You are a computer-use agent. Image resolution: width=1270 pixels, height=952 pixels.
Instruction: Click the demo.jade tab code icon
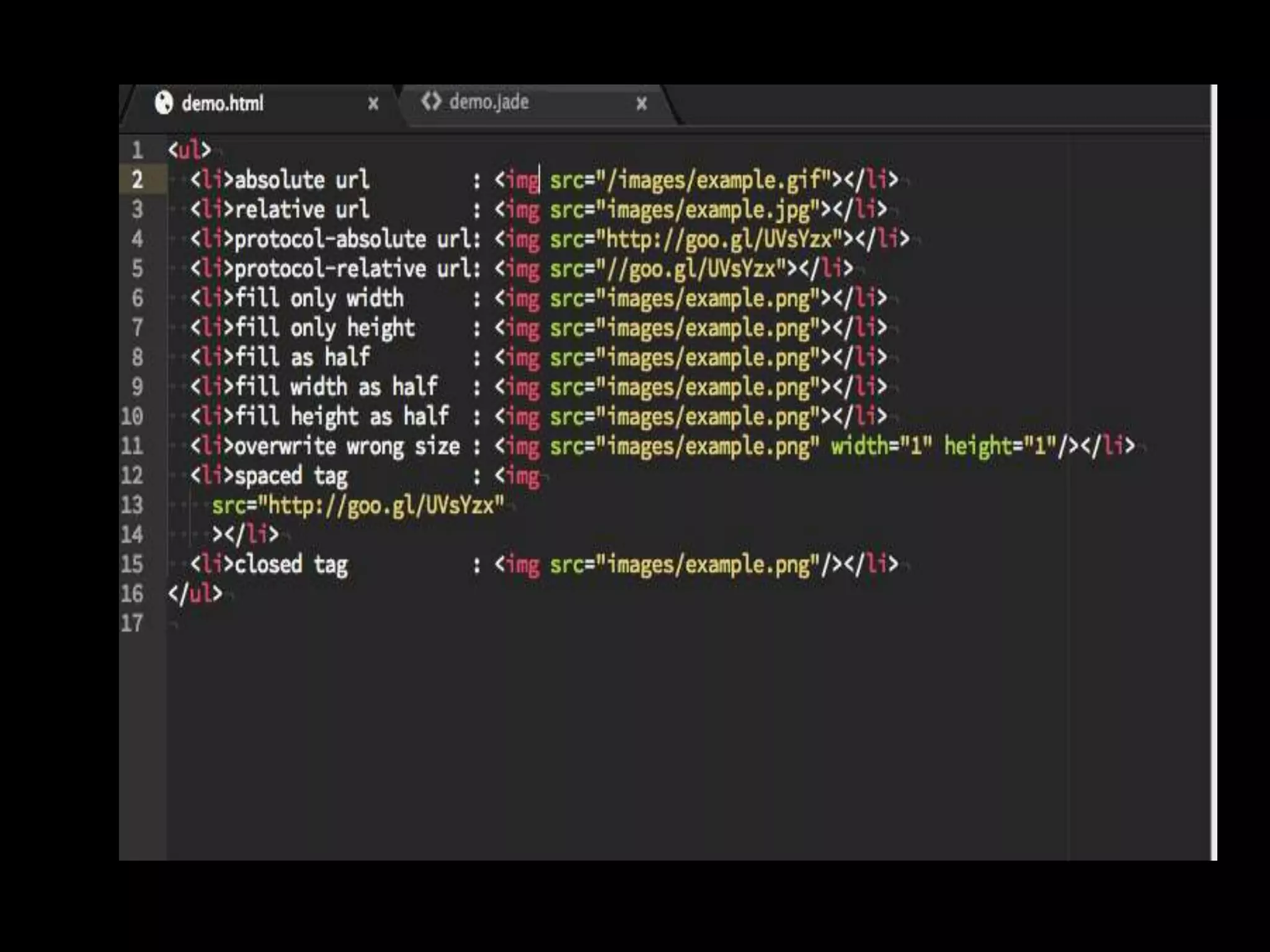431,101
